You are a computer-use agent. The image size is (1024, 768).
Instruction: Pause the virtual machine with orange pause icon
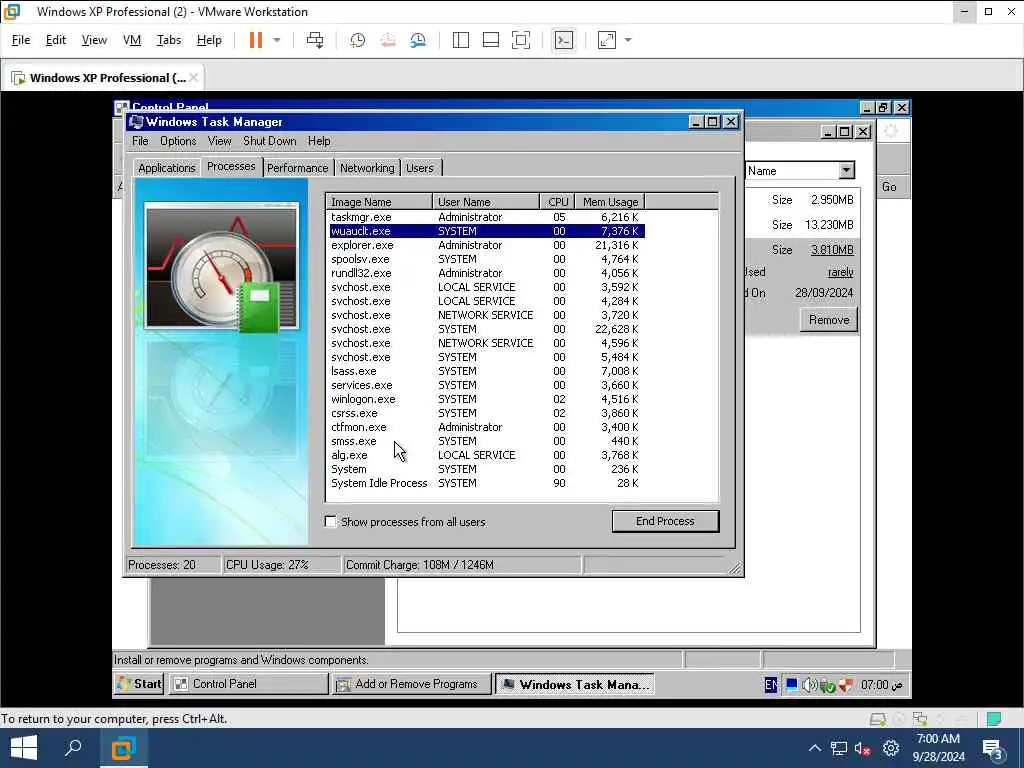click(256, 40)
